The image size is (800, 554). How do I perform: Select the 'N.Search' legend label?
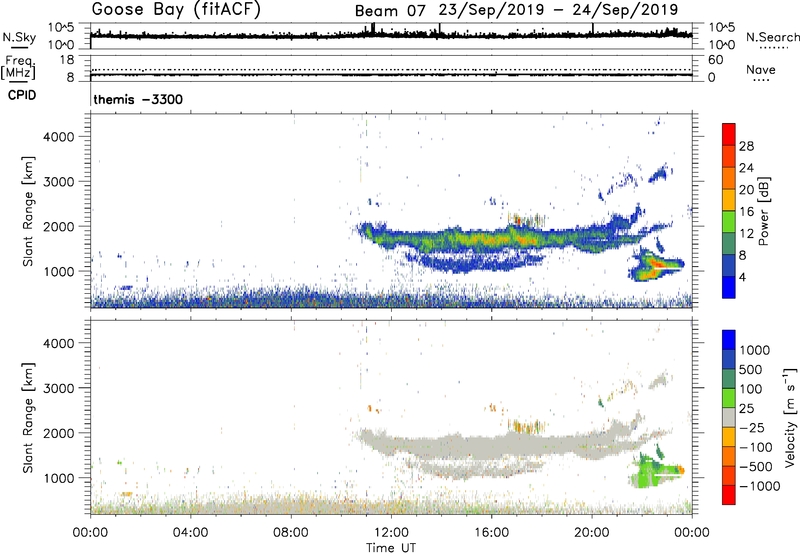(x=773, y=37)
